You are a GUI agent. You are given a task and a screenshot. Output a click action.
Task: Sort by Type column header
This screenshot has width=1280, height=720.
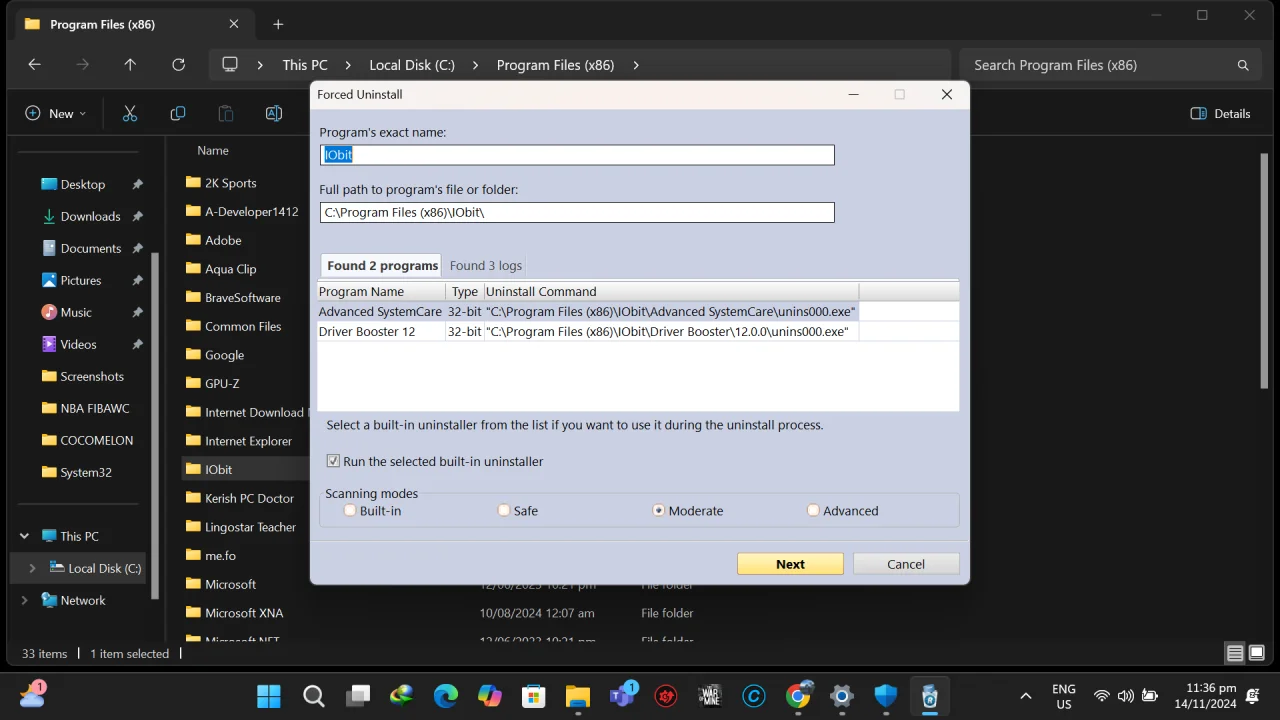pyautogui.click(x=464, y=291)
